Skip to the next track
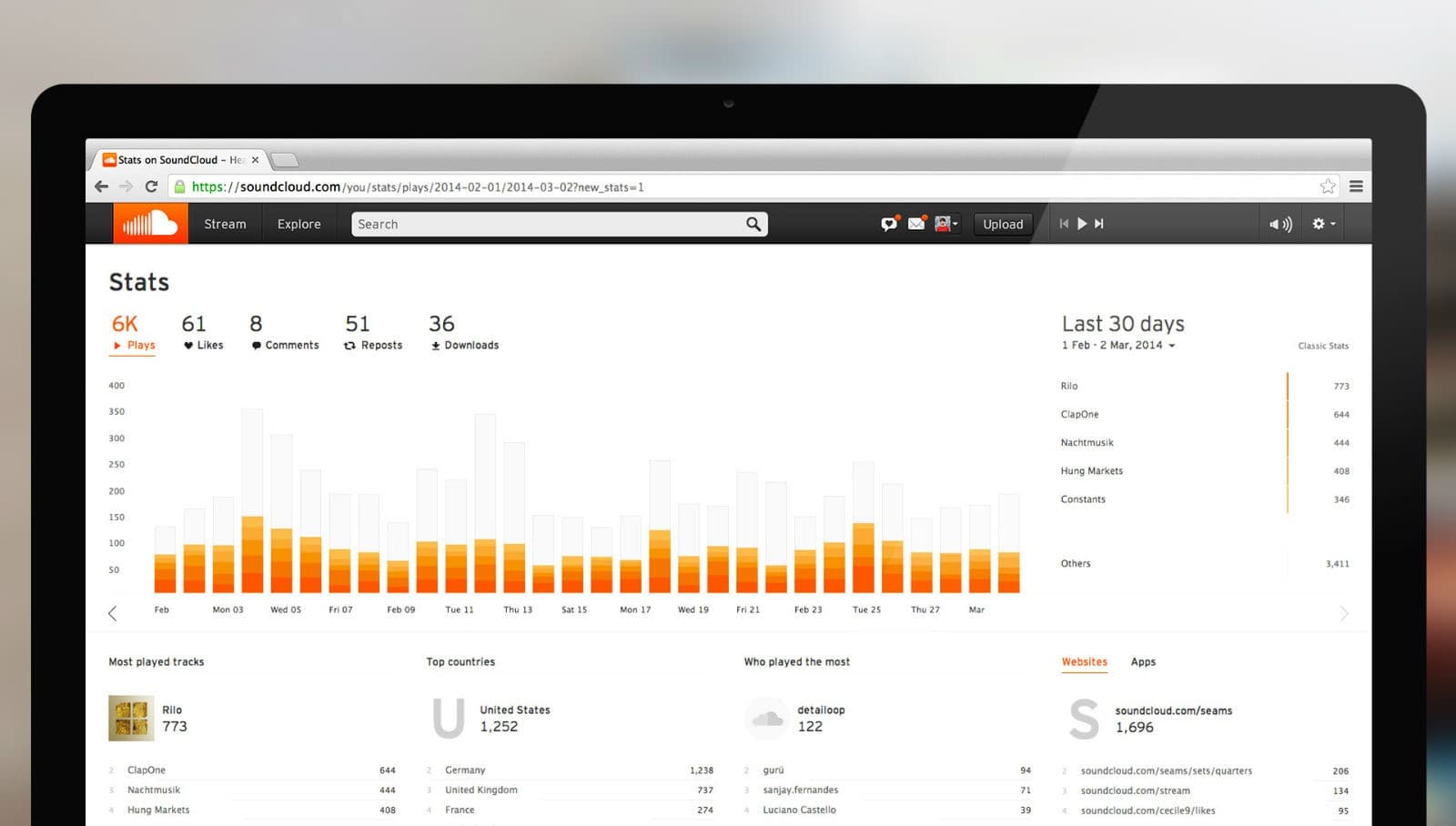 click(1099, 224)
